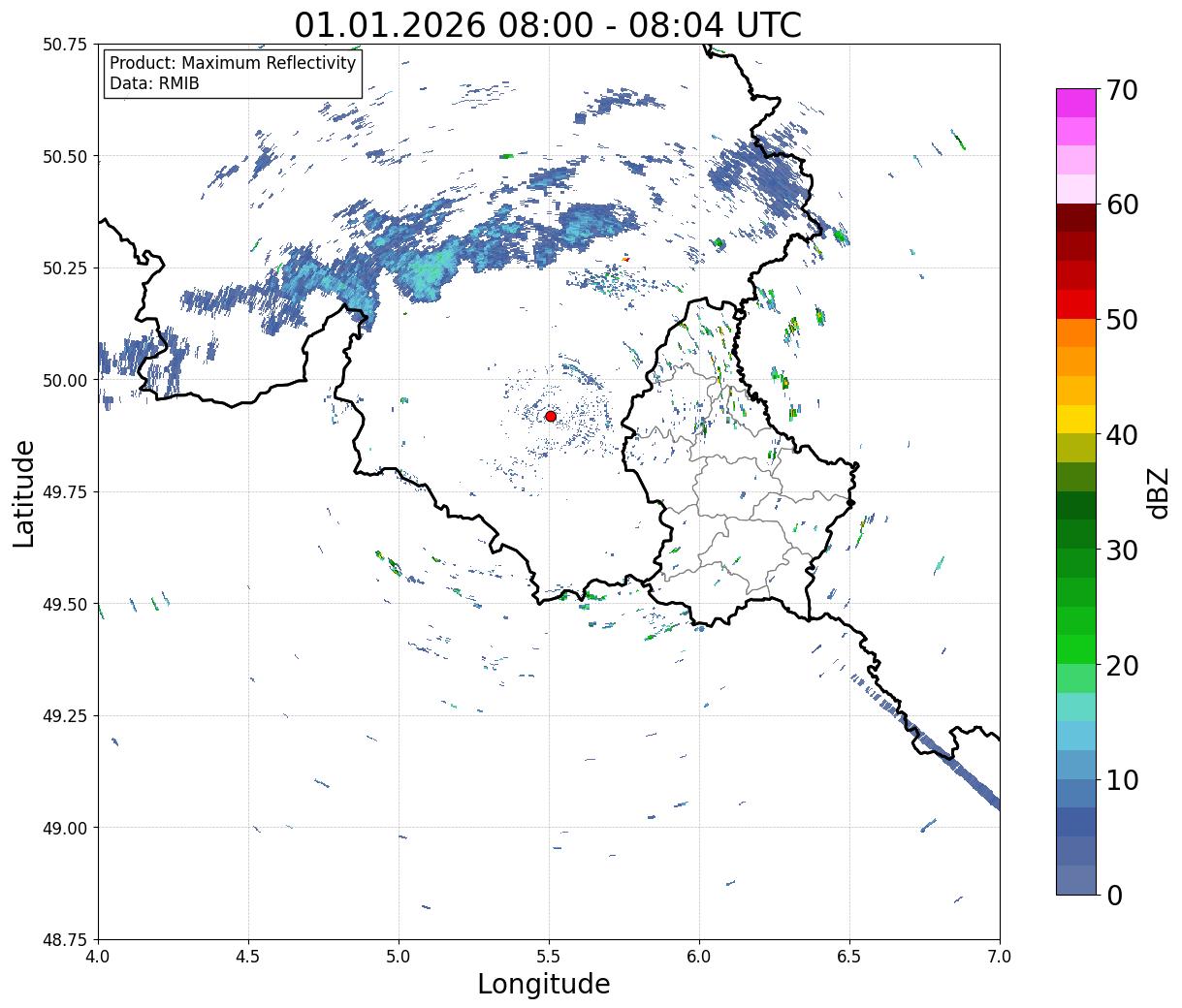Click the 'dBZ' colorbar label
This screenshot has width=1182, height=1008.
1158,492
